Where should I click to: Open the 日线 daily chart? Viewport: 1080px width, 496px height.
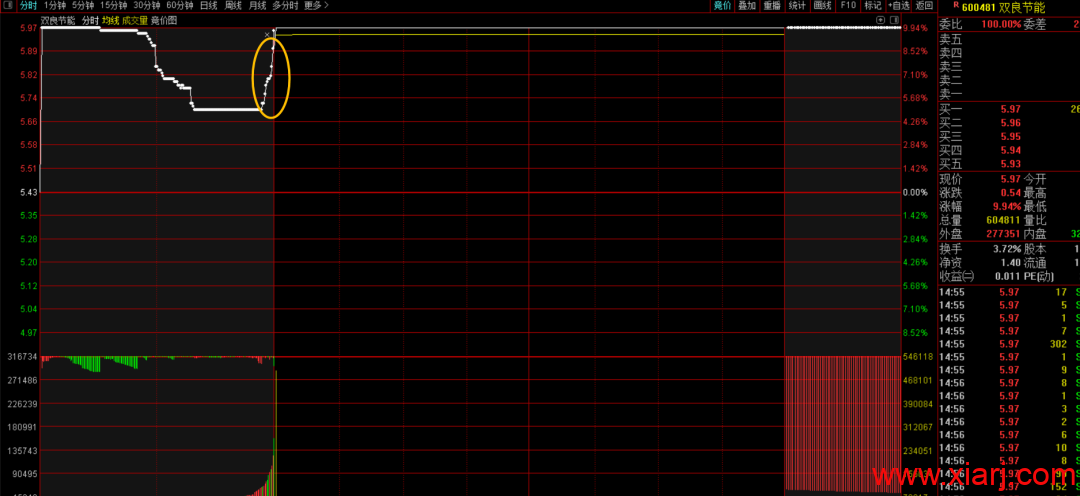[x=209, y=6]
